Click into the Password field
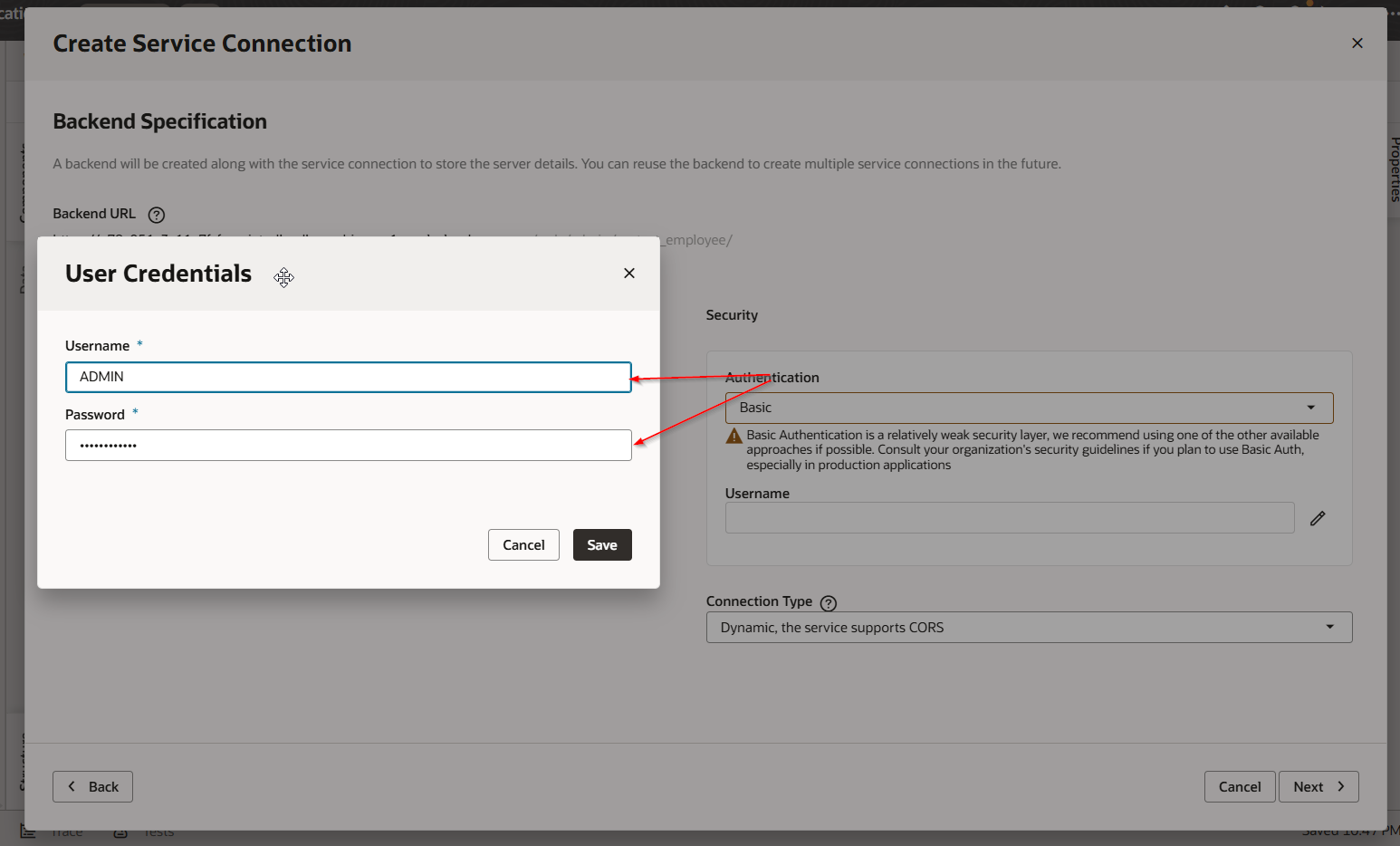 (348, 446)
